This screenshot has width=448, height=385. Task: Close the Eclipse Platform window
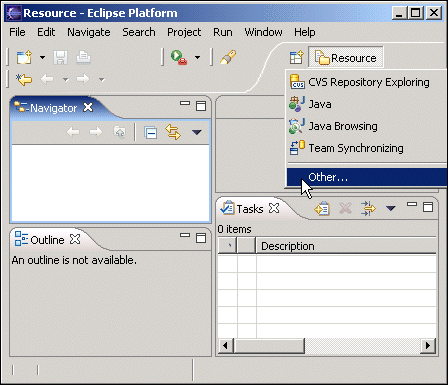[434, 13]
